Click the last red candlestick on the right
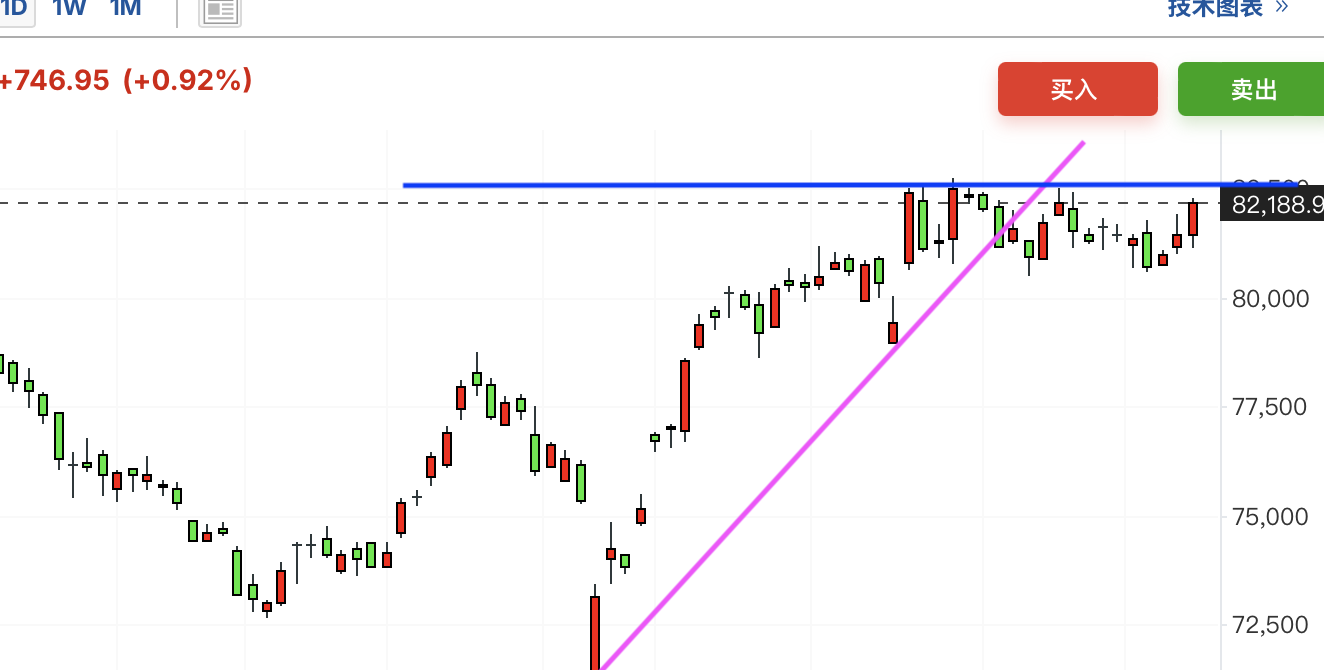 1193,219
